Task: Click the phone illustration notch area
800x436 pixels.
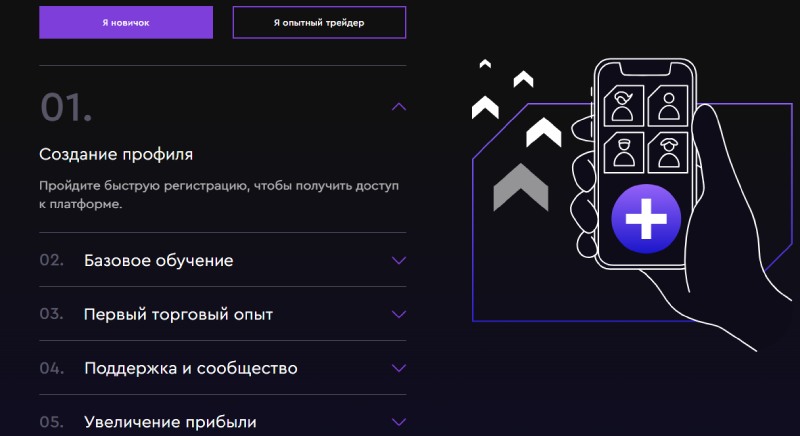Action: tap(645, 69)
